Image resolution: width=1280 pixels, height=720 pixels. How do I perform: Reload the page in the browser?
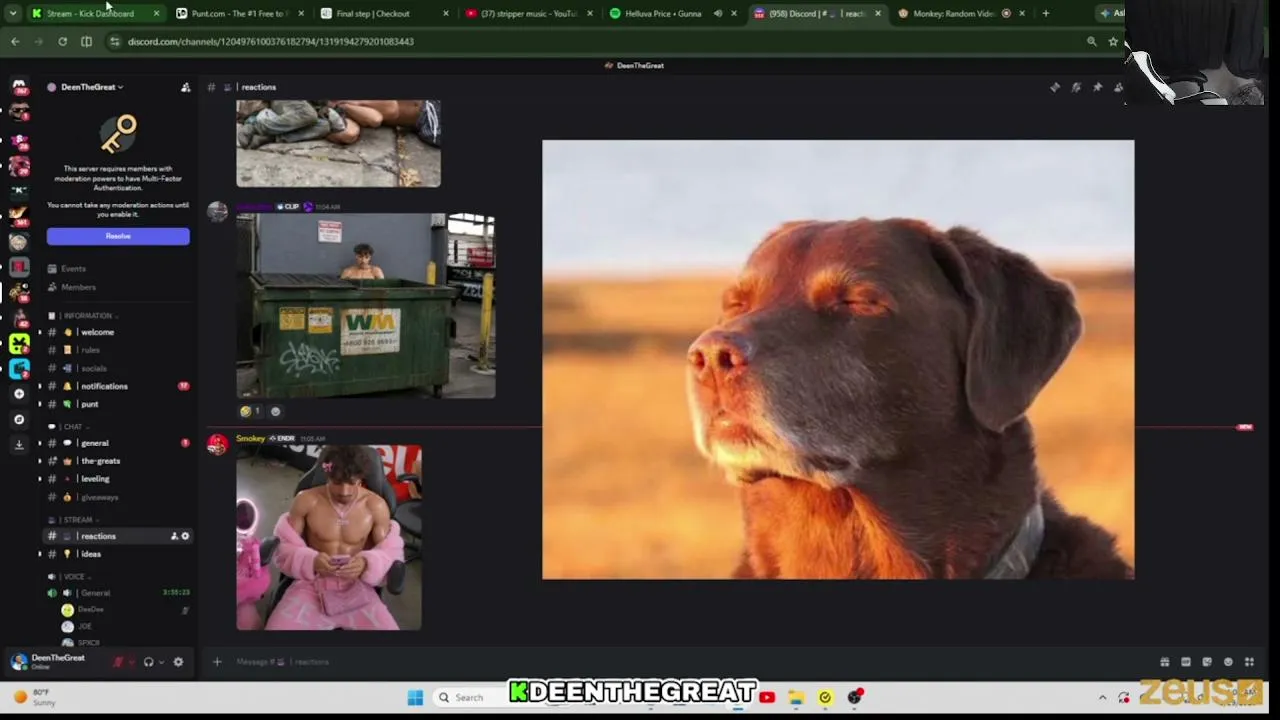62,41
